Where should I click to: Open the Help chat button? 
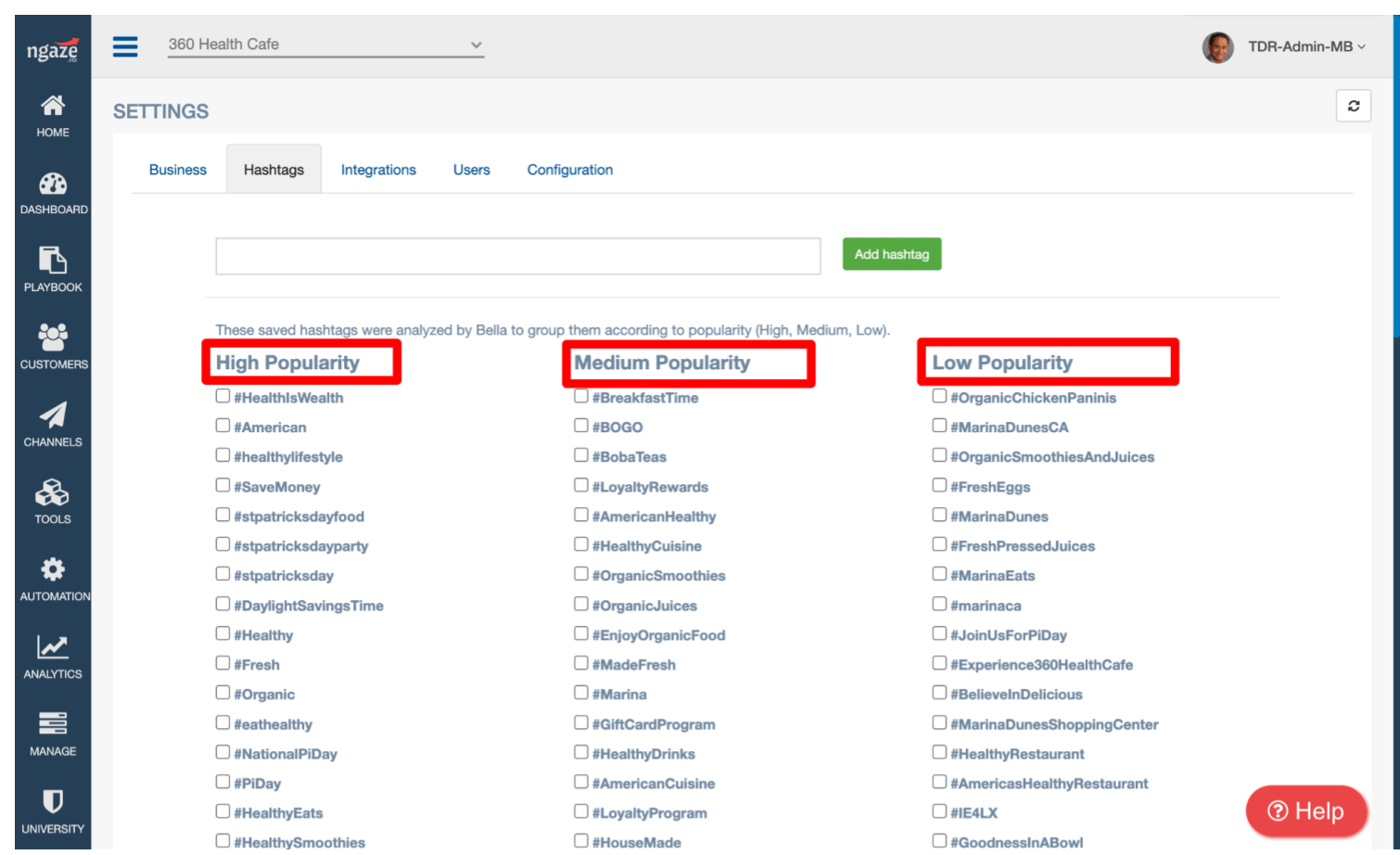pos(1306,811)
